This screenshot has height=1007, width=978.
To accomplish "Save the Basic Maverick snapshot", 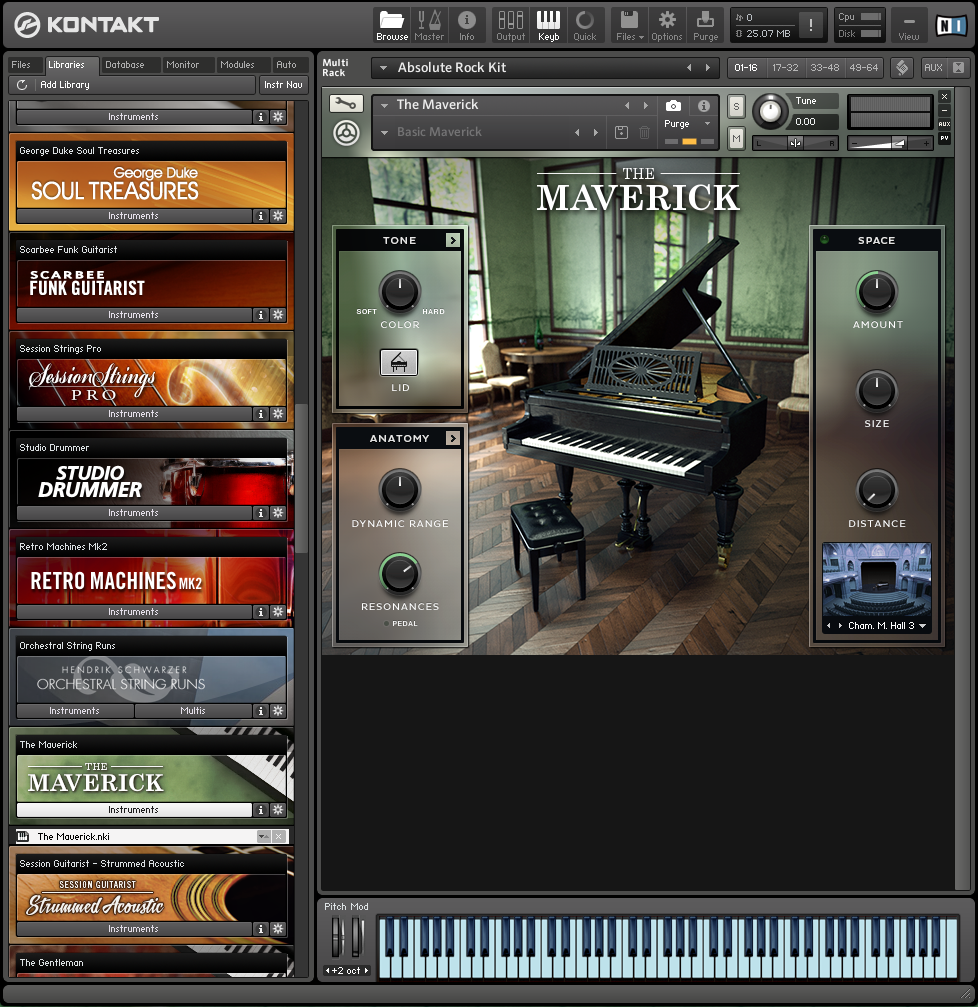I will [621, 132].
